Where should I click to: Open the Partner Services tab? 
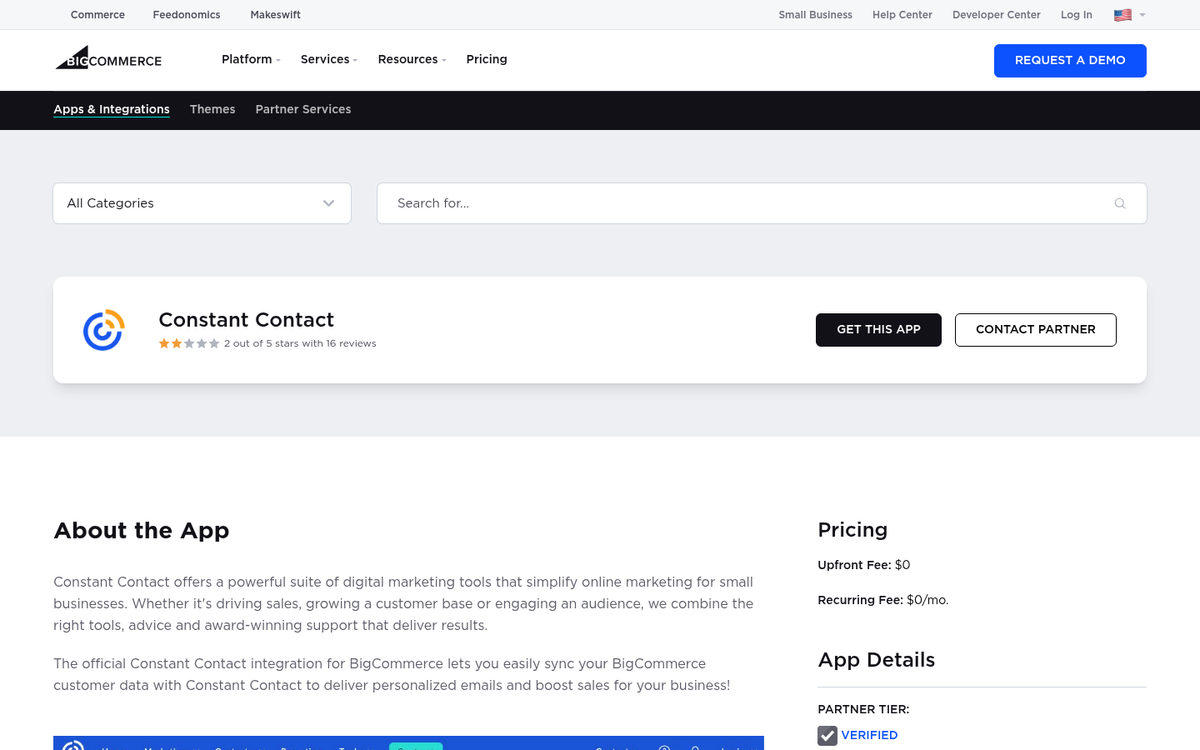point(303,109)
